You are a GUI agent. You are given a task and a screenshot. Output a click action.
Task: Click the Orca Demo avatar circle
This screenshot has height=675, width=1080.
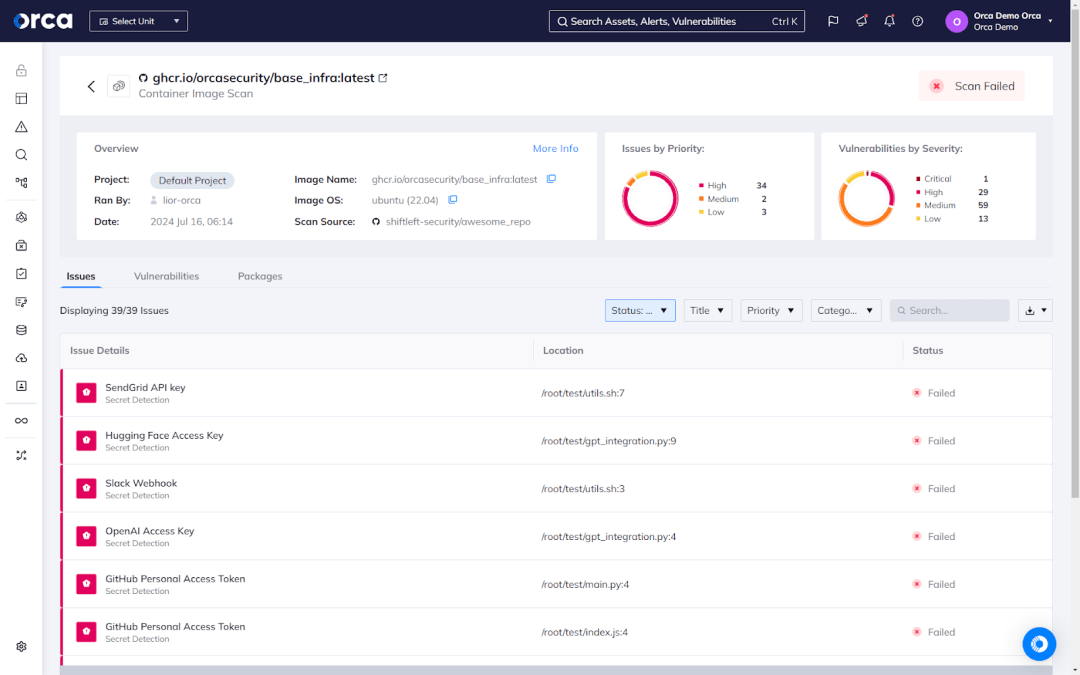[956, 21]
